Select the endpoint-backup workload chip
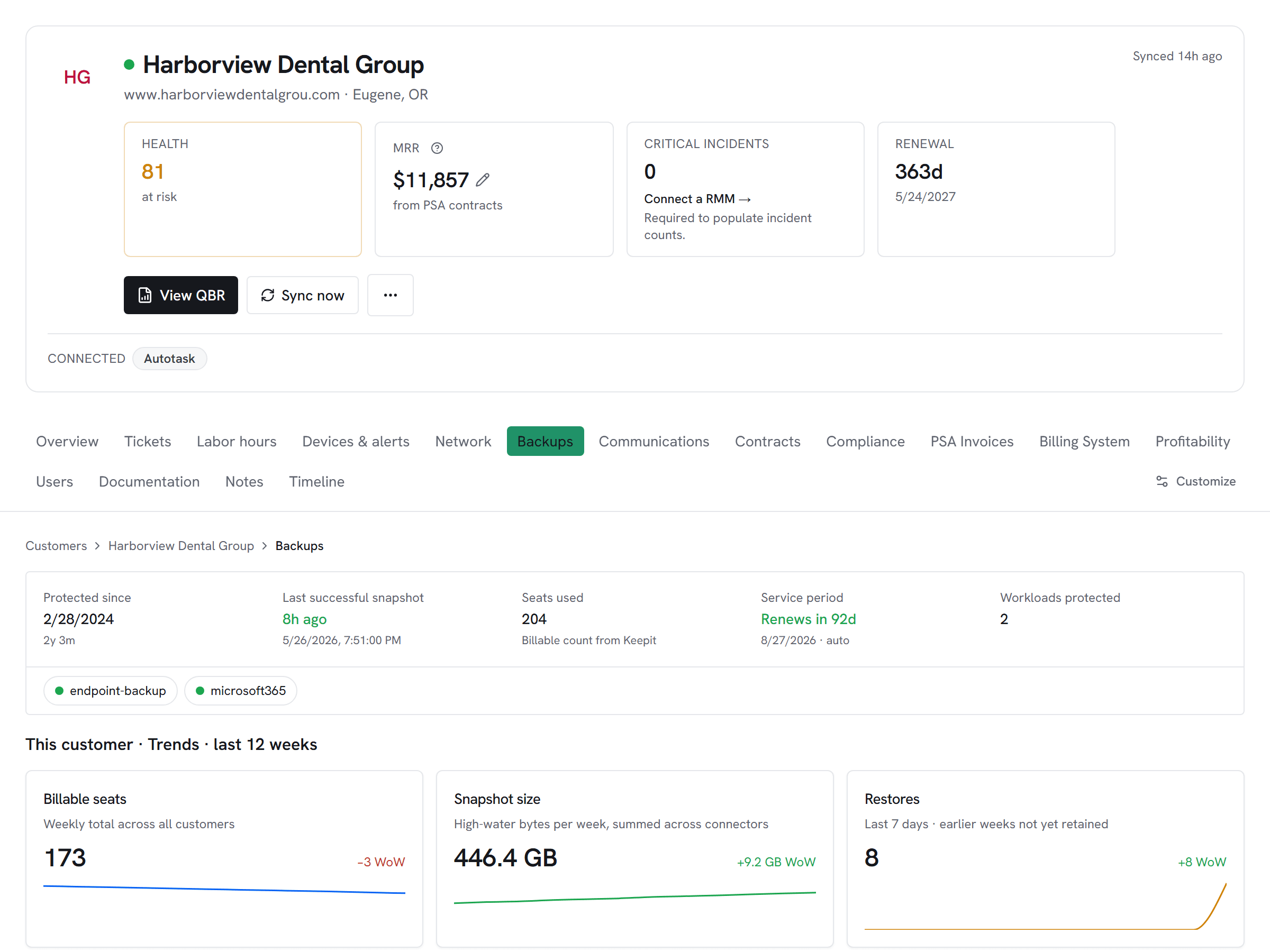The image size is (1270, 952). coord(111,690)
